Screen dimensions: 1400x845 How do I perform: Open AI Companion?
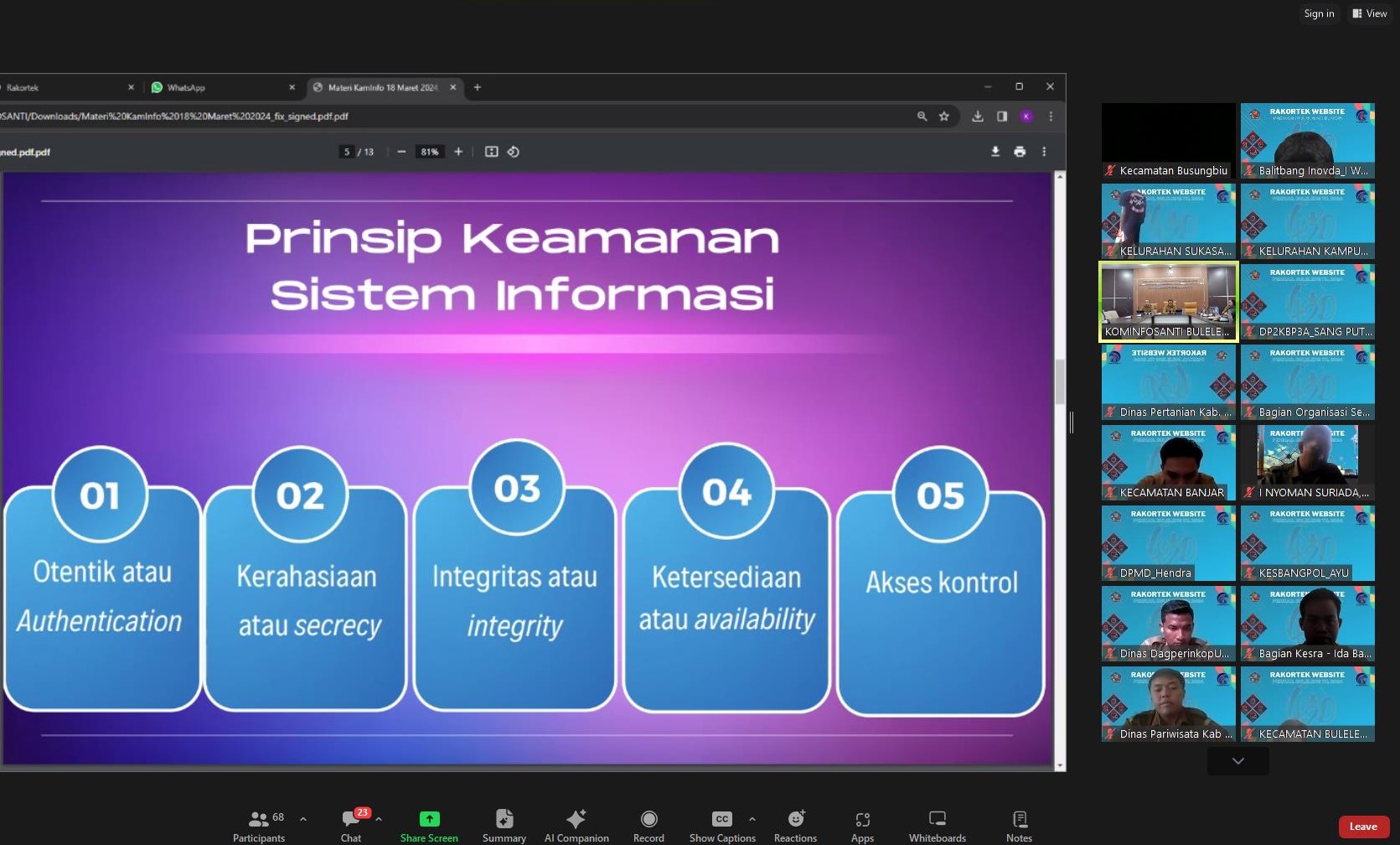576,826
